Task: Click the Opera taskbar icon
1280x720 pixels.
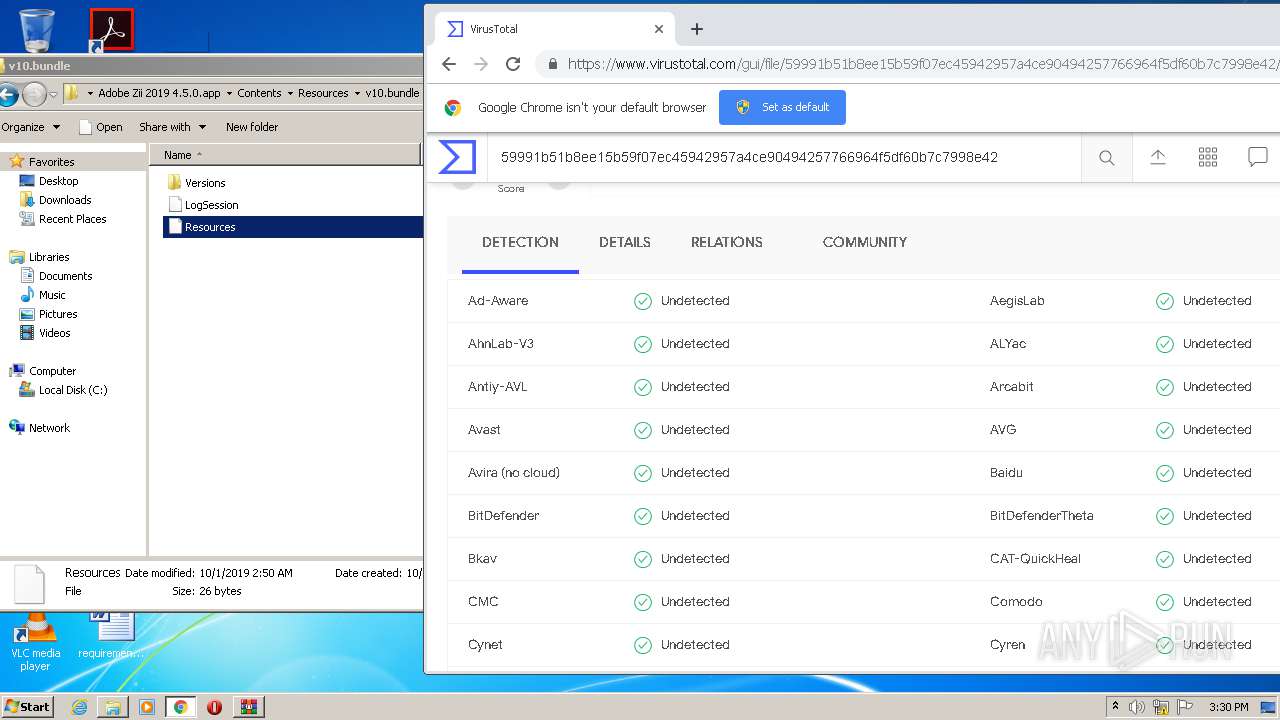Action: (x=214, y=707)
